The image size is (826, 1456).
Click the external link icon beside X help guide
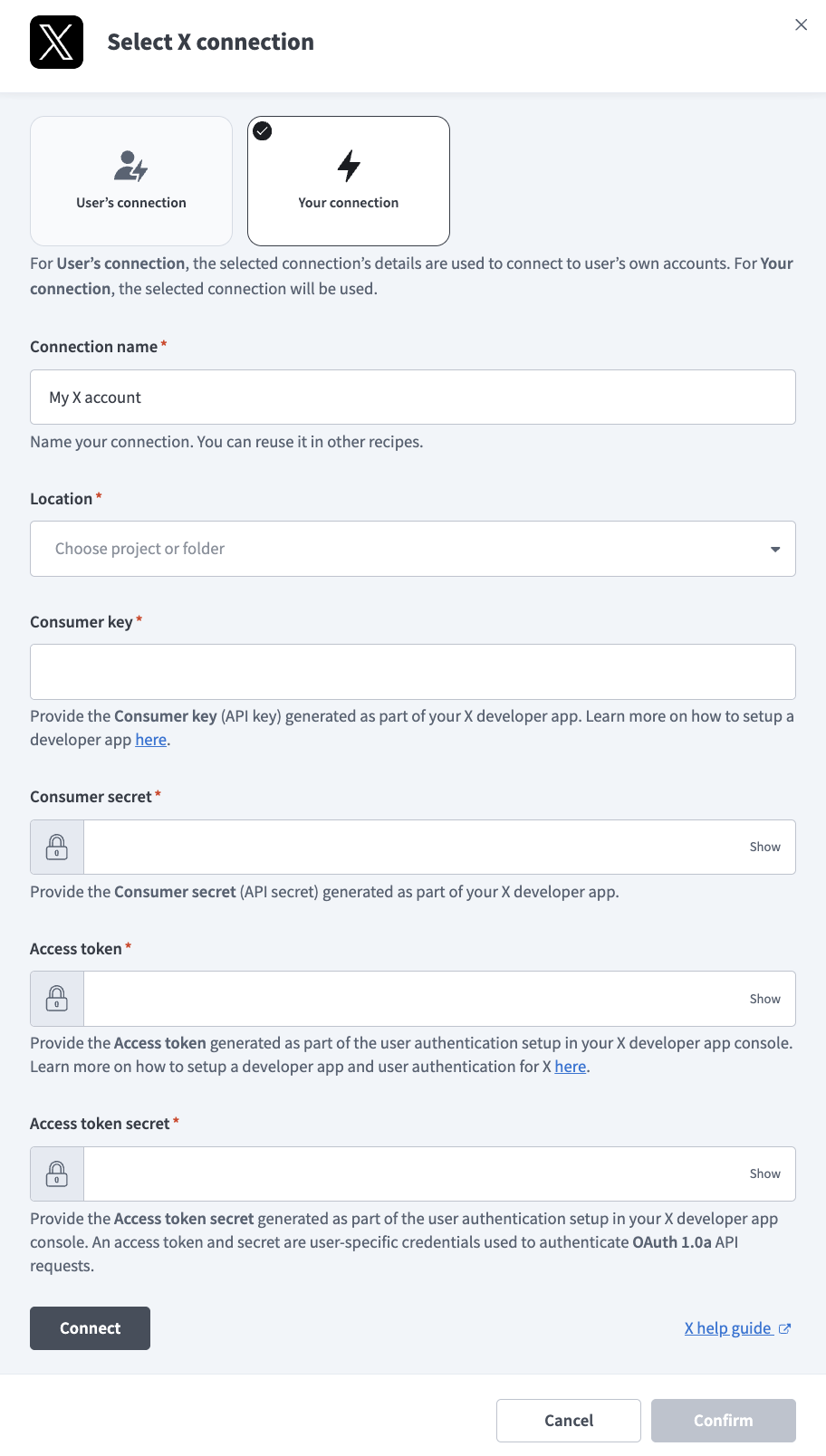[784, 1328]
